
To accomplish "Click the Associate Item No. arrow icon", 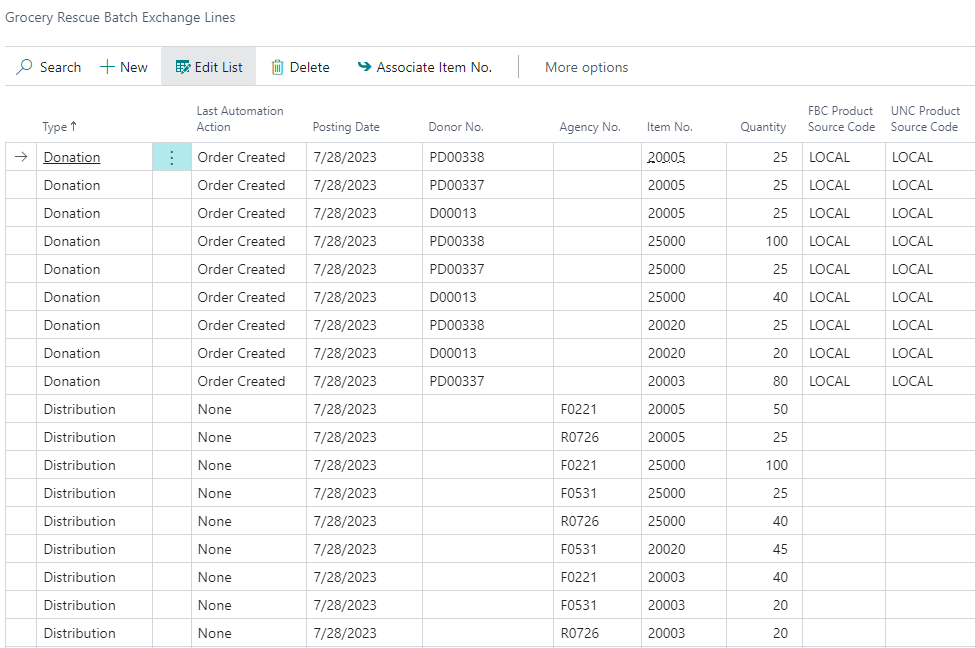I will (364, 67).
